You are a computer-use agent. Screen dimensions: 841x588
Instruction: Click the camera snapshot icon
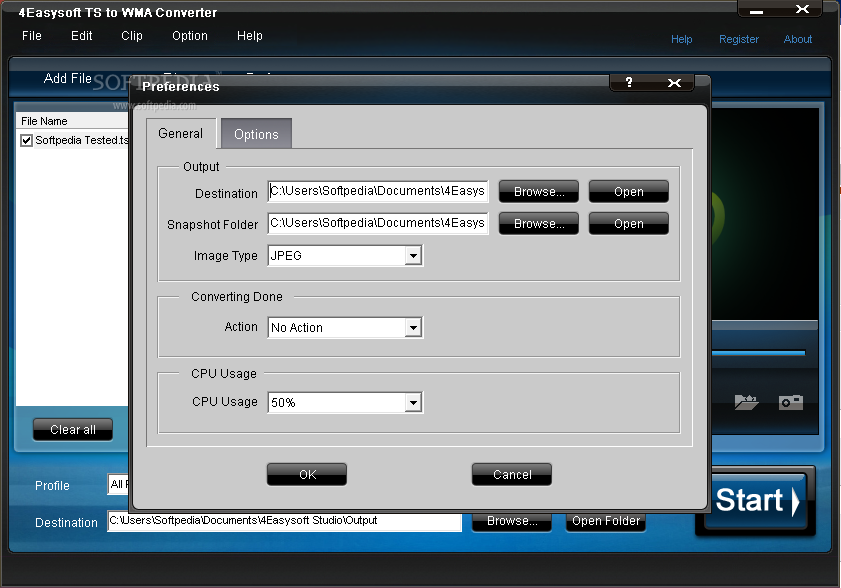point(791,402)
